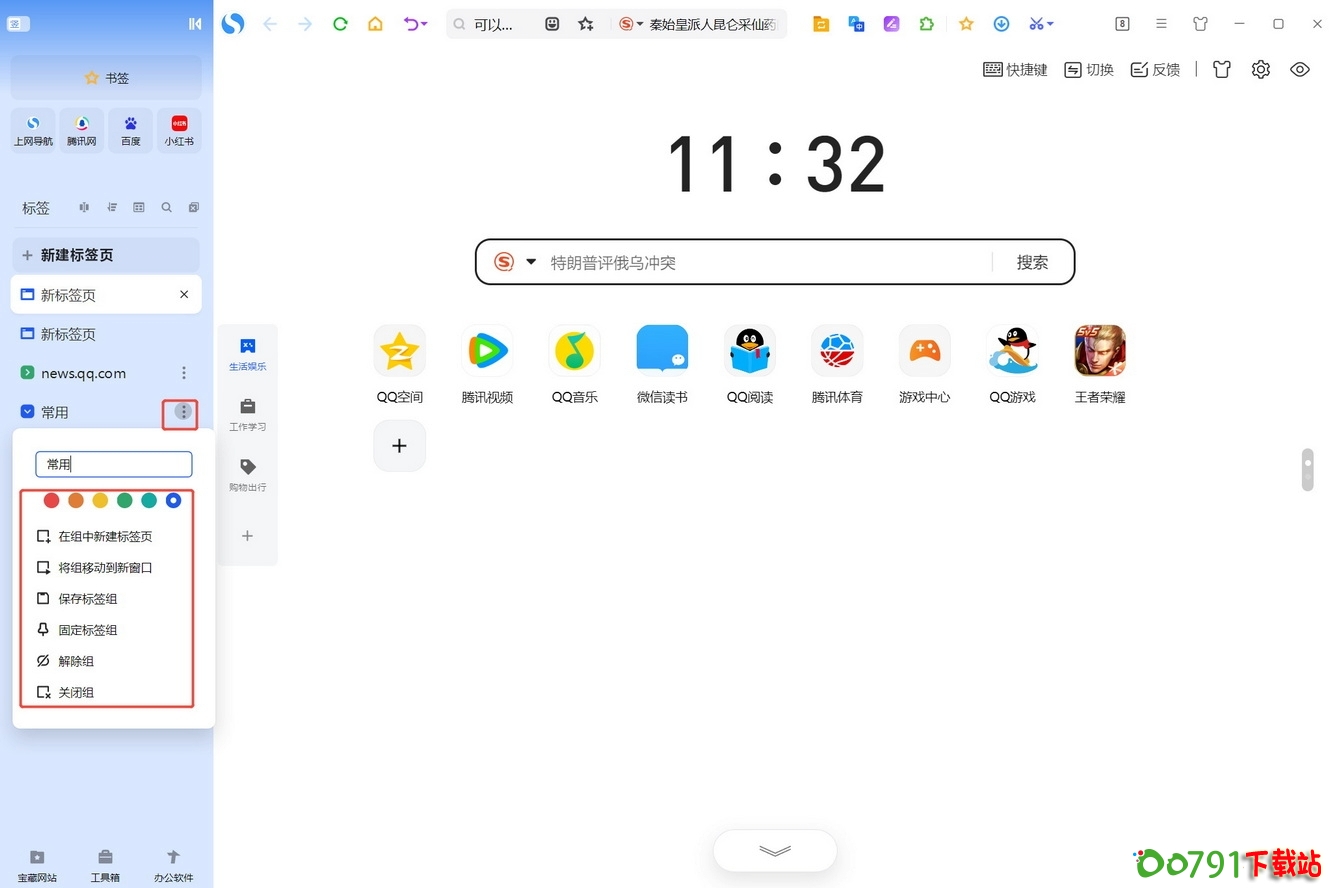
Task: Open the download manager icon
Action: coord(1001,23)
